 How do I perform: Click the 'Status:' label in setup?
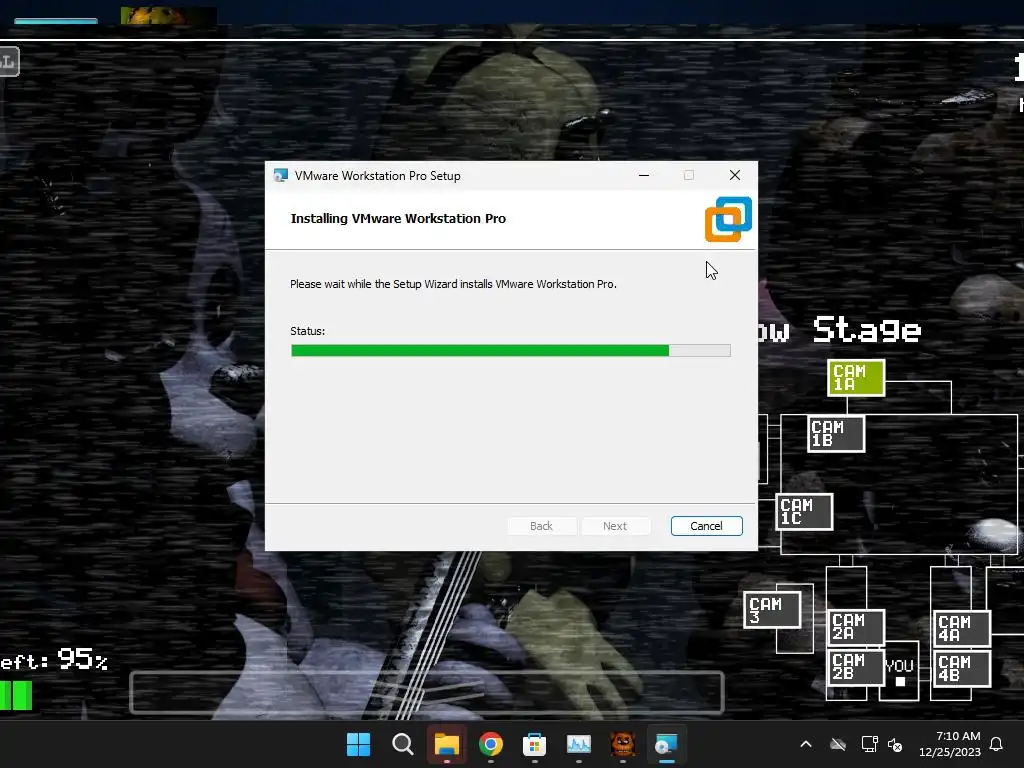pos(308,331)
